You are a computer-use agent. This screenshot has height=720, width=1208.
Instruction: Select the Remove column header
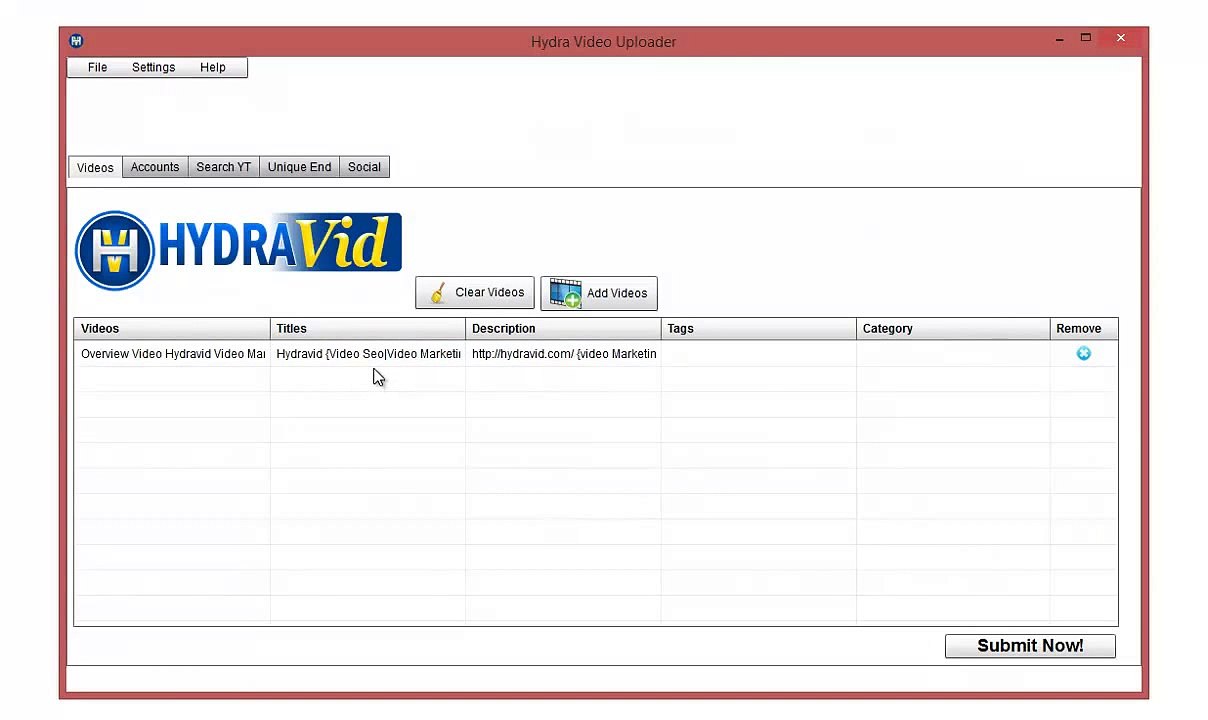(x=1084, y=328)
